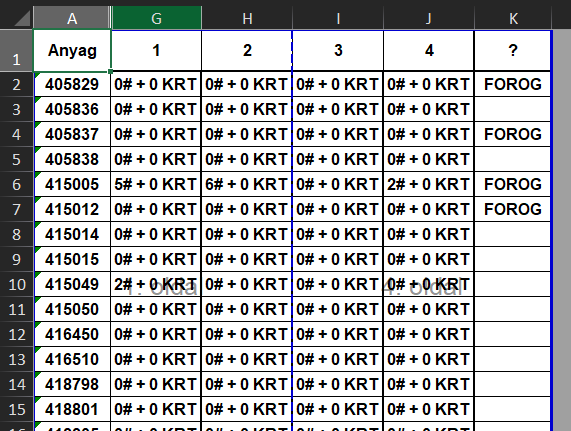Click FOROG in row 2
The width and height of the screenshot is (571, 431).
click(x=513, y=84)
